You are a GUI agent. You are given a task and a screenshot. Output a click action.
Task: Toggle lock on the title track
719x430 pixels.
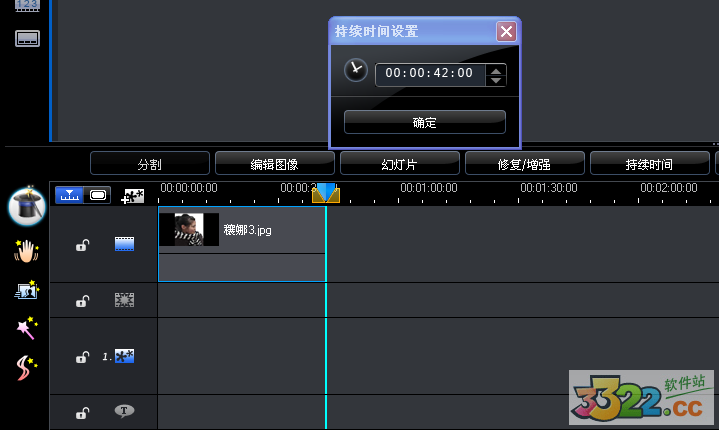pos(82,413)
